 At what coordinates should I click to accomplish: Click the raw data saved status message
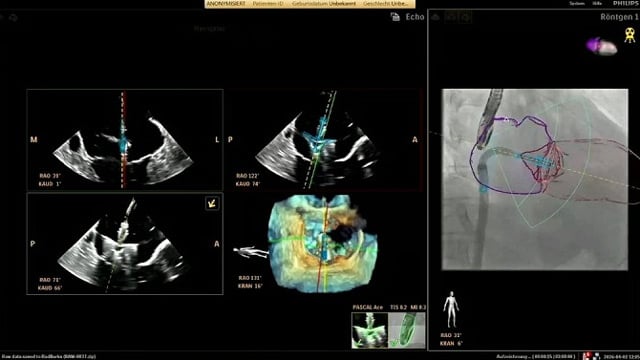(x=49, y=356)
